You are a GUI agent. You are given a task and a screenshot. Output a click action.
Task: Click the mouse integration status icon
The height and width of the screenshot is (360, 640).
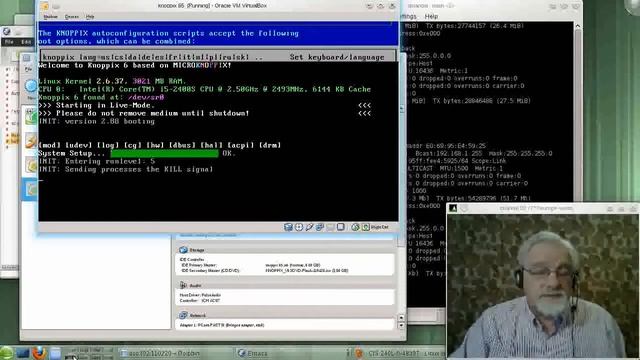pos(355,227)
